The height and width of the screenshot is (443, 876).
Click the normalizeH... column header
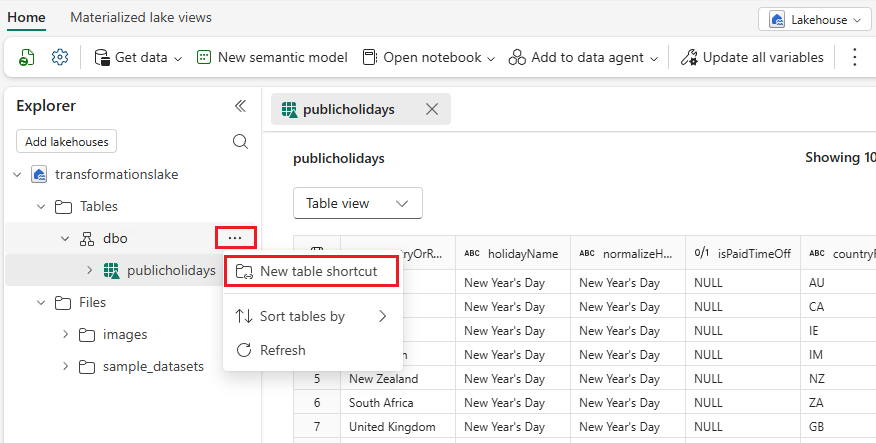click(628, 254)
